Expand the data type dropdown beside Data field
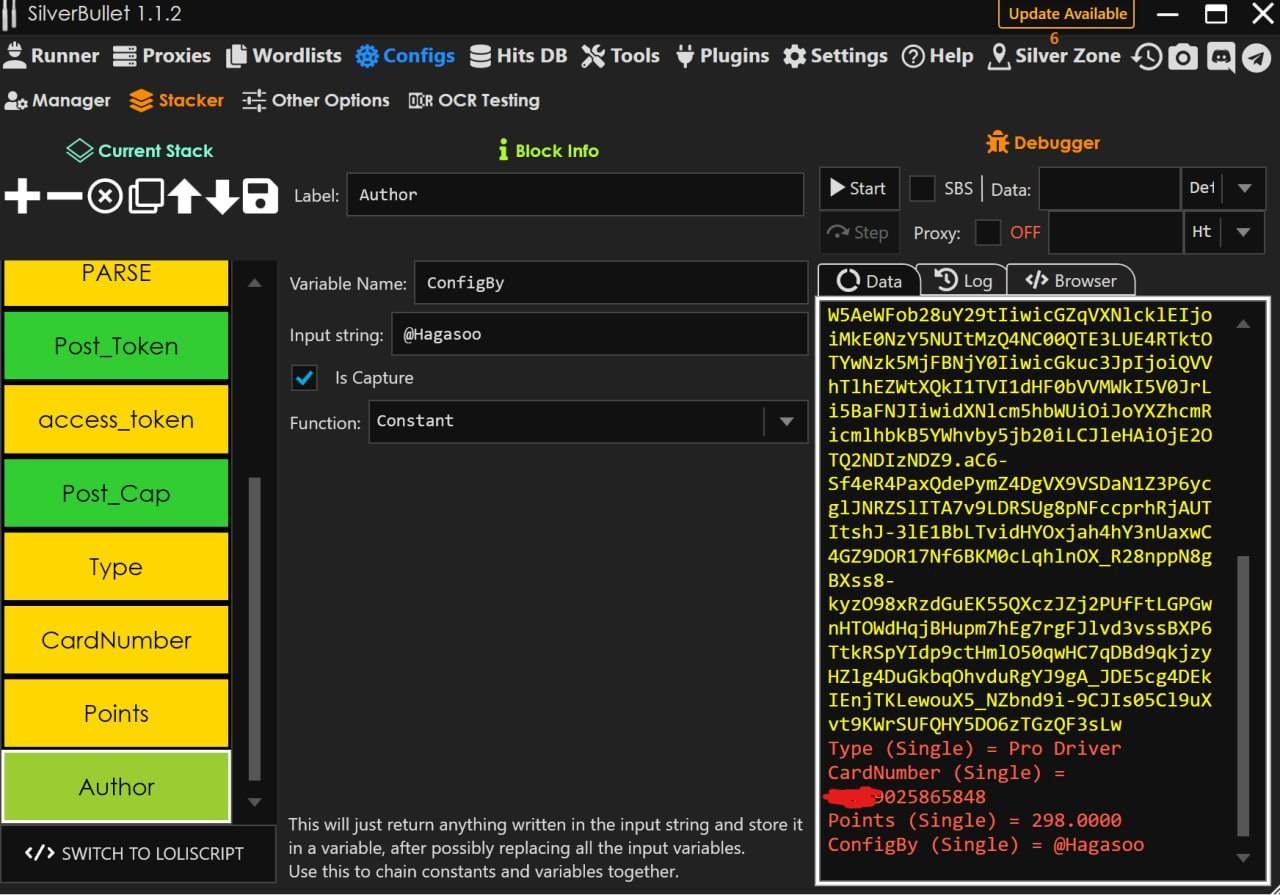The image size is (1280, 895). coord(1244,188)
